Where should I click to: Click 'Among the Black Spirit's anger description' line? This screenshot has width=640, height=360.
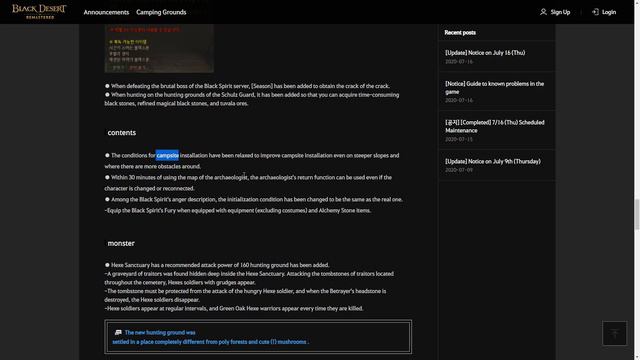(x=253, y=200)
